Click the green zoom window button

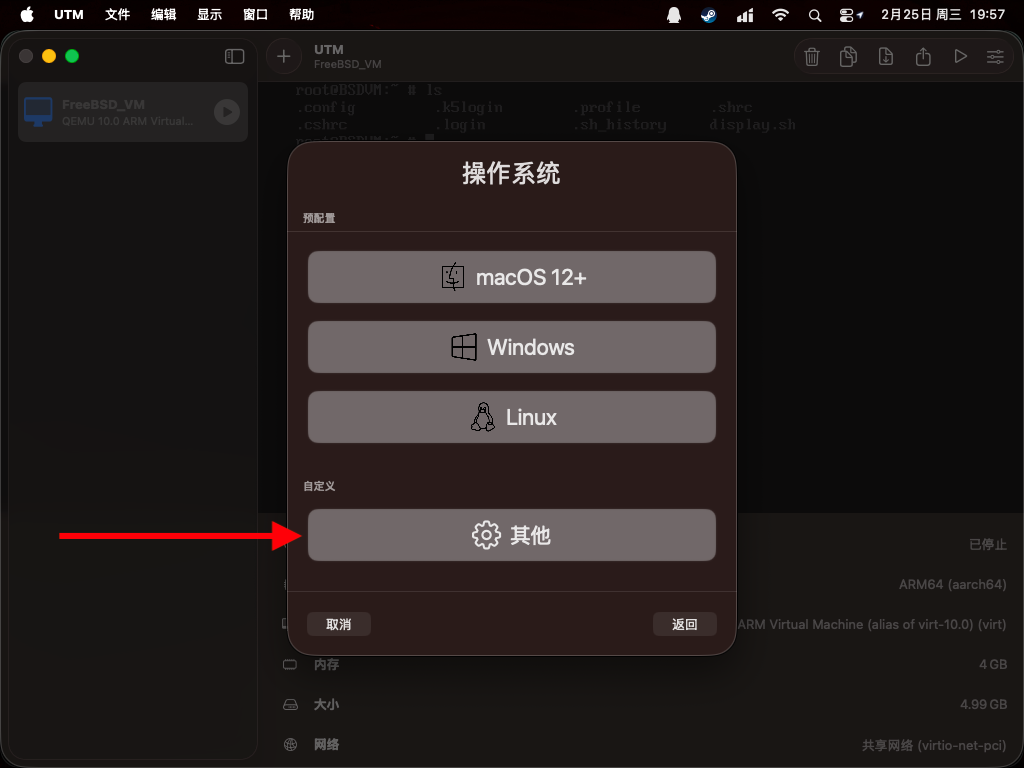(72, 56)
